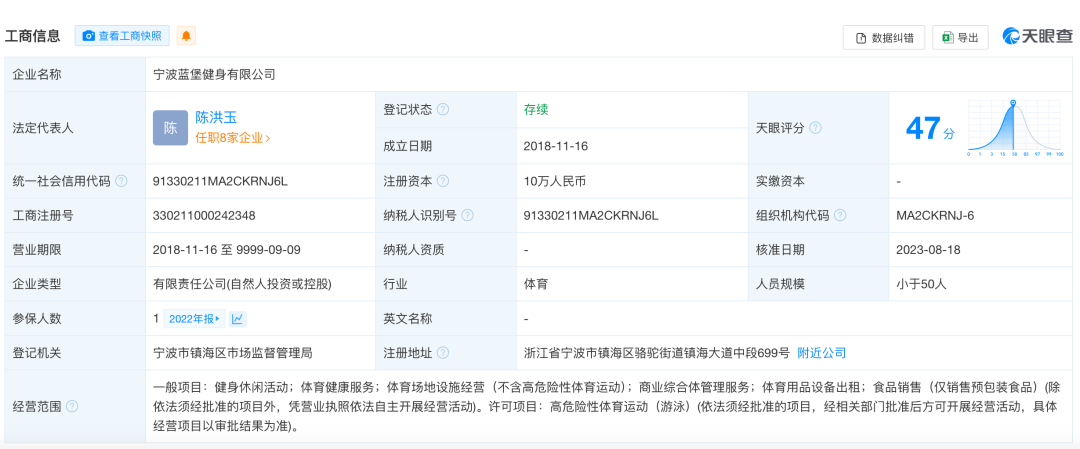Click staff size 小于50人
Image resolution: width=1080 pixels, height=449 pixels.
[922, 284]
